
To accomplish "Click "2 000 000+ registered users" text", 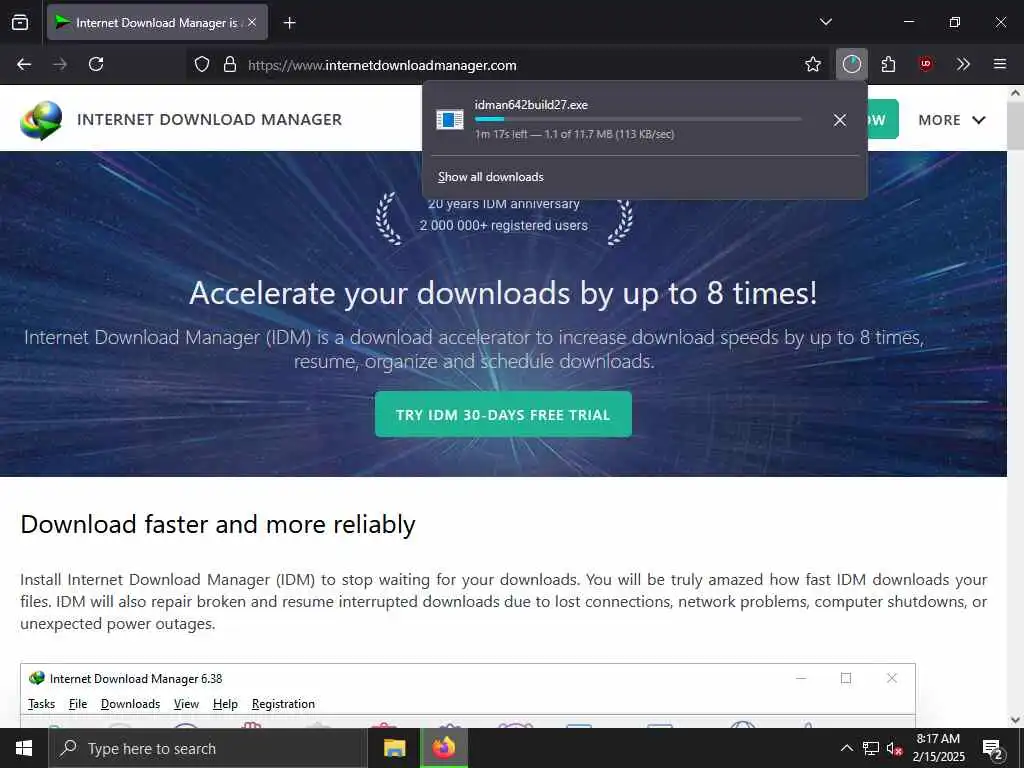I will point(503,225).
